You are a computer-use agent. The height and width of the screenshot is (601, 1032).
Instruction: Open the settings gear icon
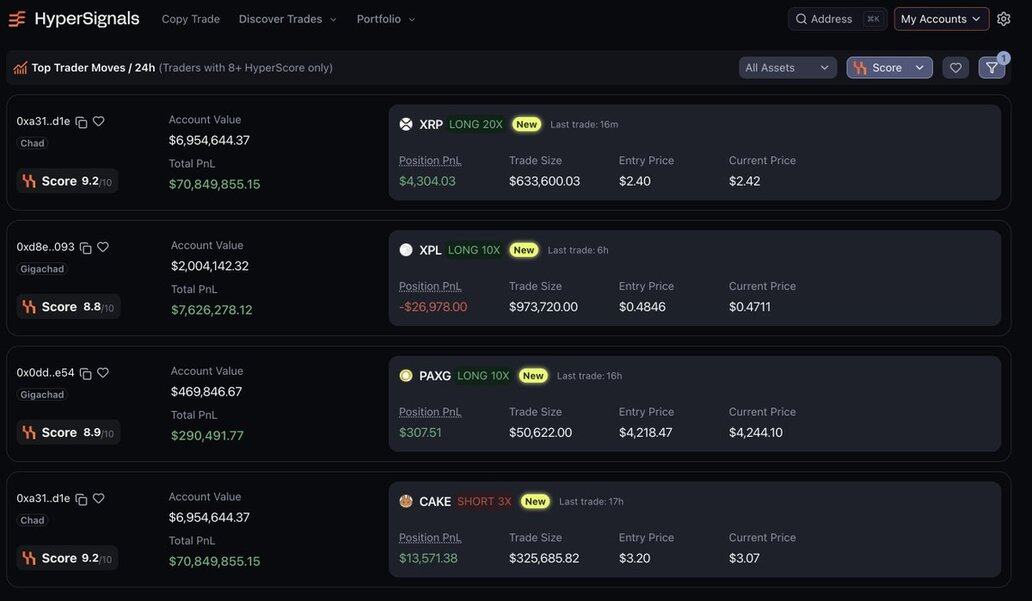(x=1004, y=19)
